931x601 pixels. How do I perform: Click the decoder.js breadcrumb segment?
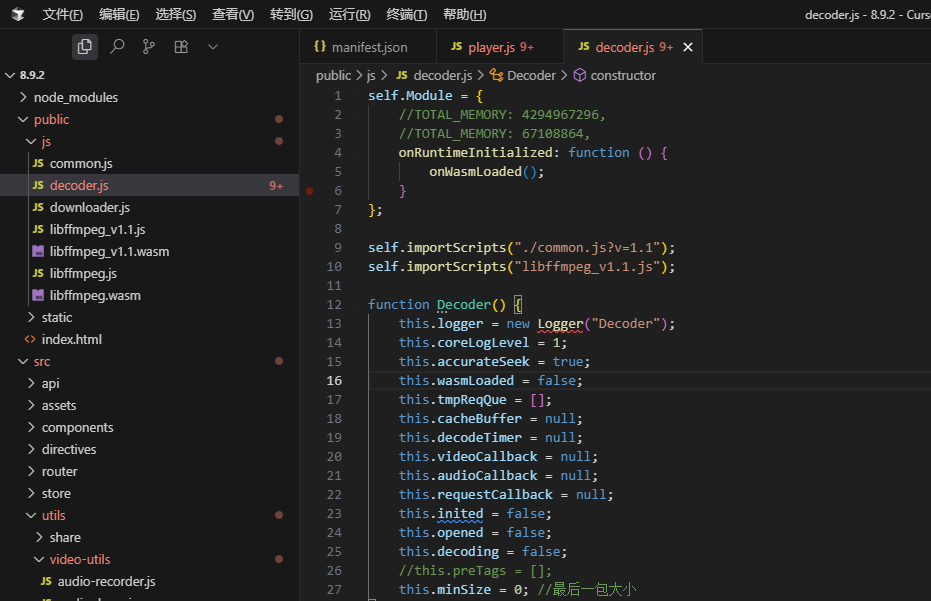coord(442,75)
